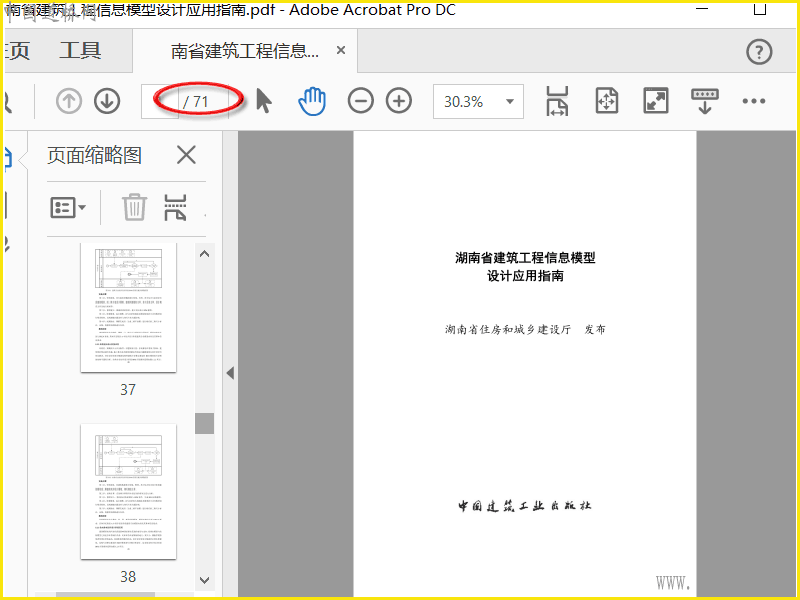Click the page thumbnails sidebar icon

pyautogui.click(x=8, y=158)
